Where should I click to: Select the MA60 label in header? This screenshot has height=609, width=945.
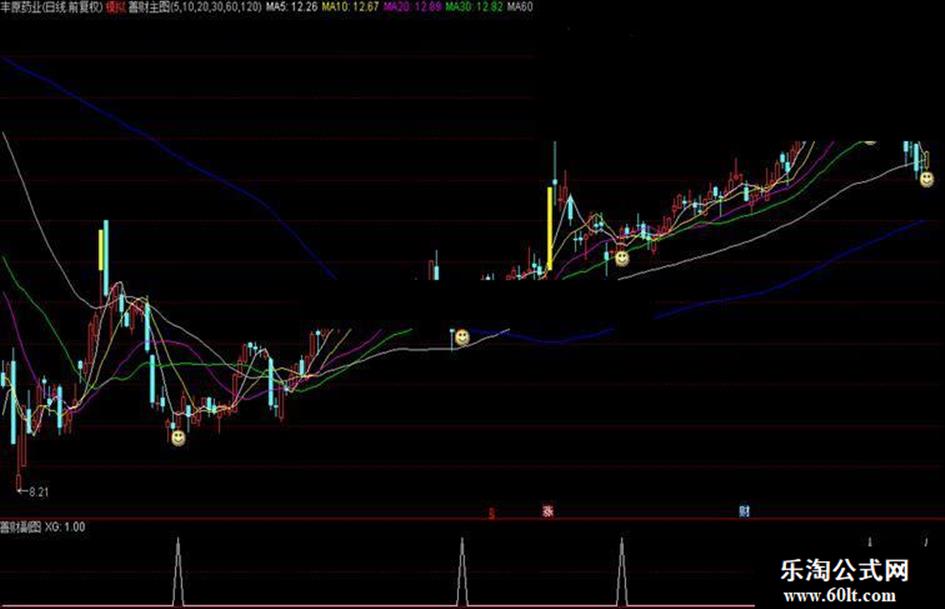[x=520, y=7]
